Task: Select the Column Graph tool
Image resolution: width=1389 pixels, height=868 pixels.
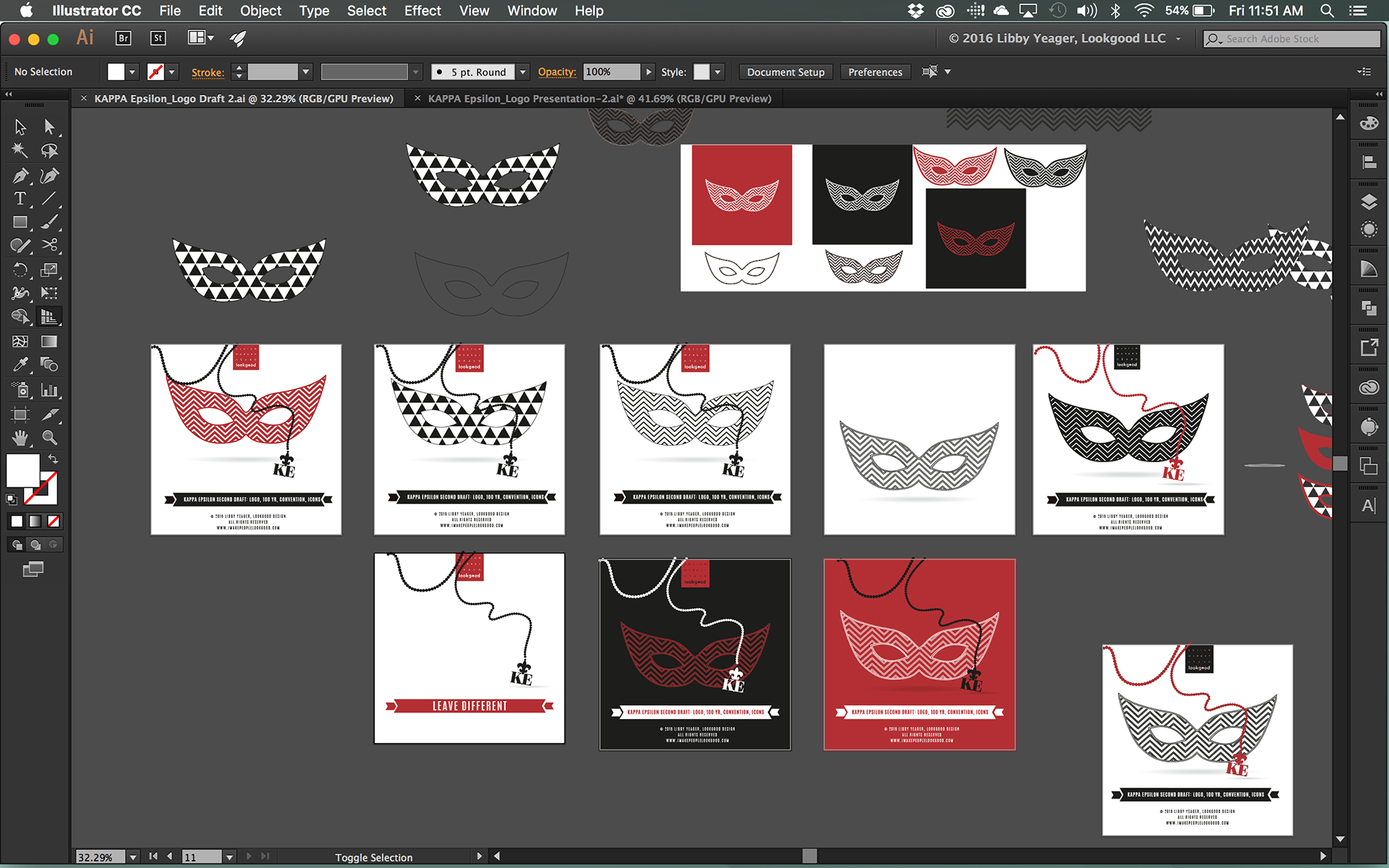Action: (49, 391)
